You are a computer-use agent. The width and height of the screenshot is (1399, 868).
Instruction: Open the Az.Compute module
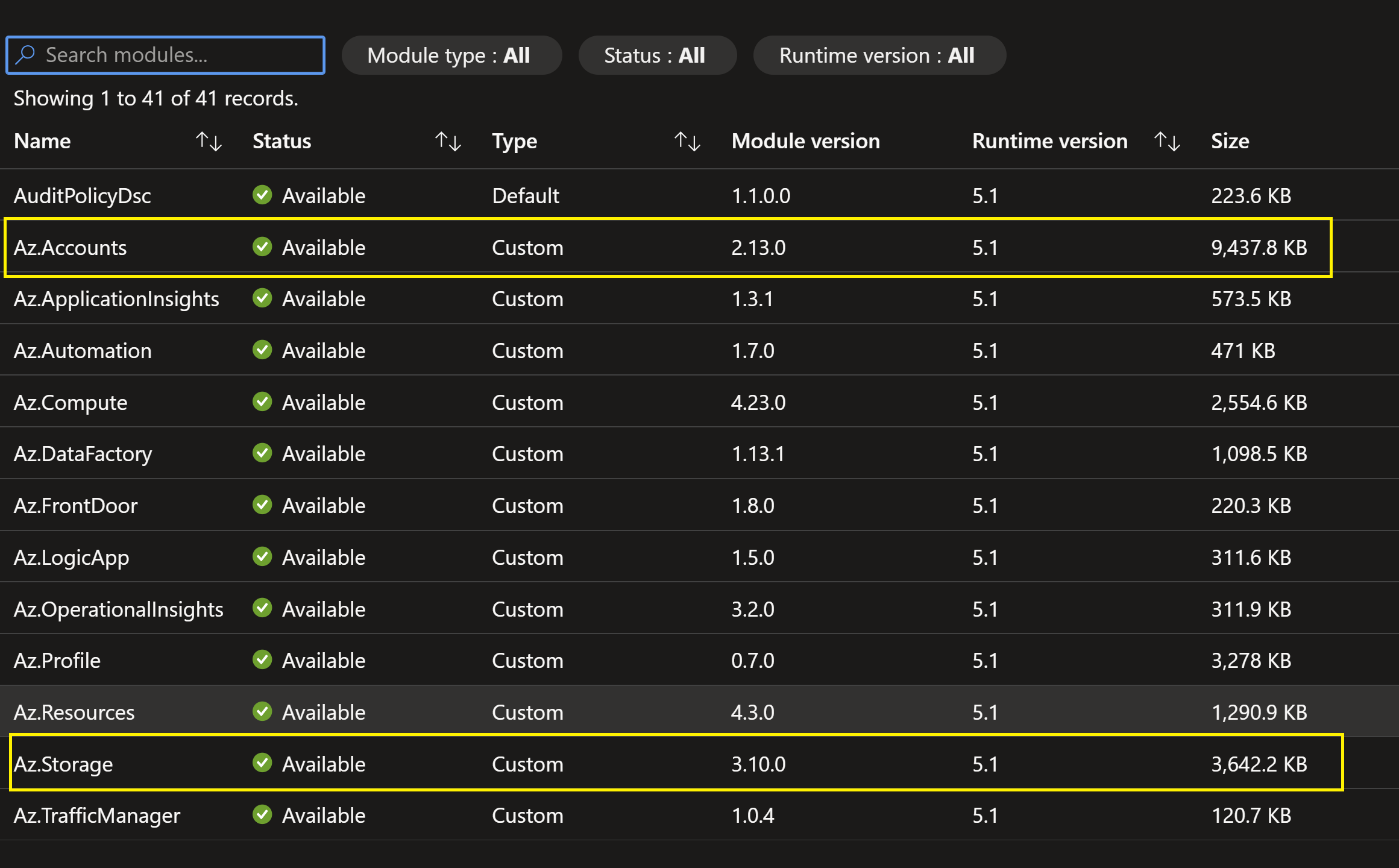click(71, 403)
